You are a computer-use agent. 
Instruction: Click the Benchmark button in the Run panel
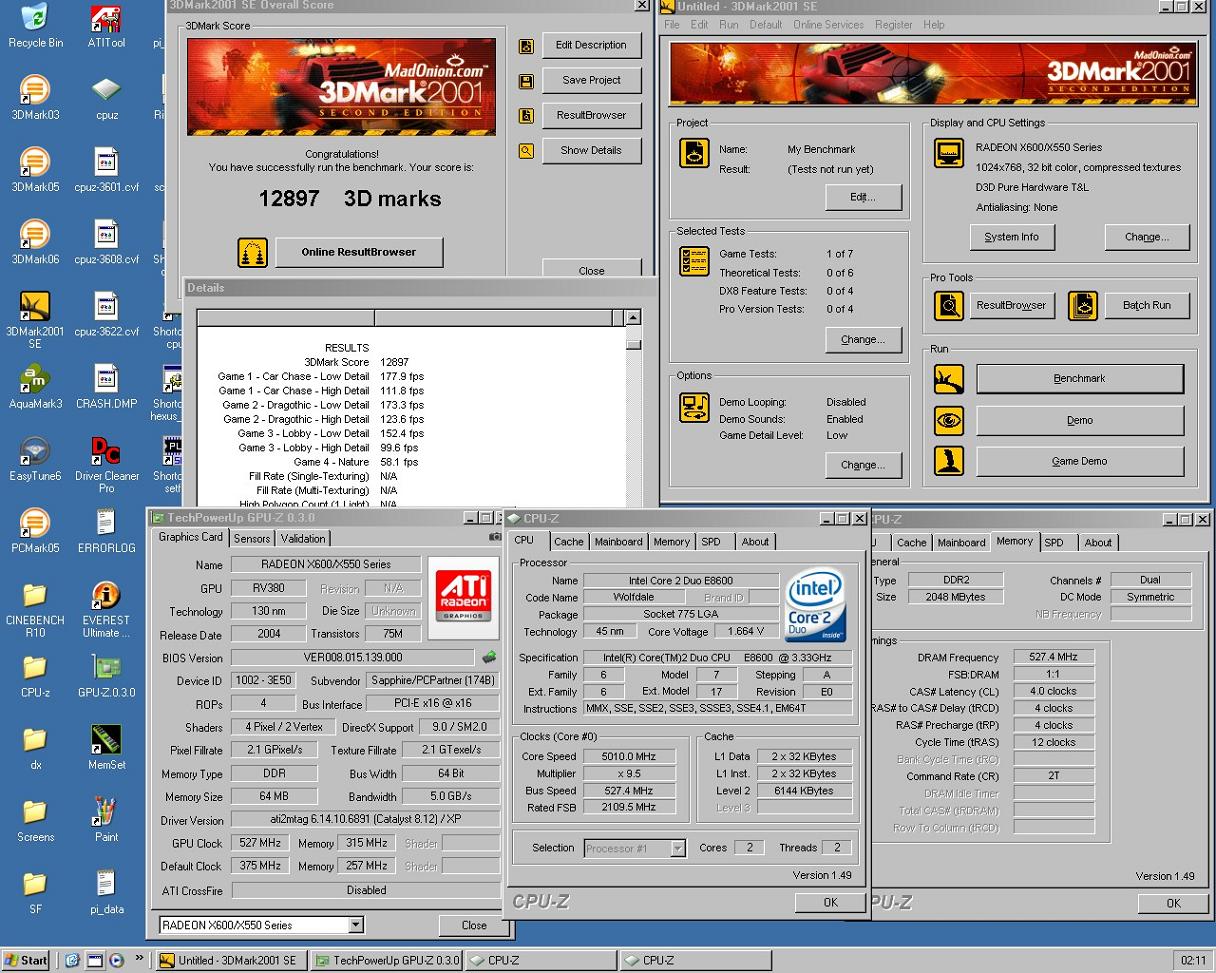coord(1079,379)
